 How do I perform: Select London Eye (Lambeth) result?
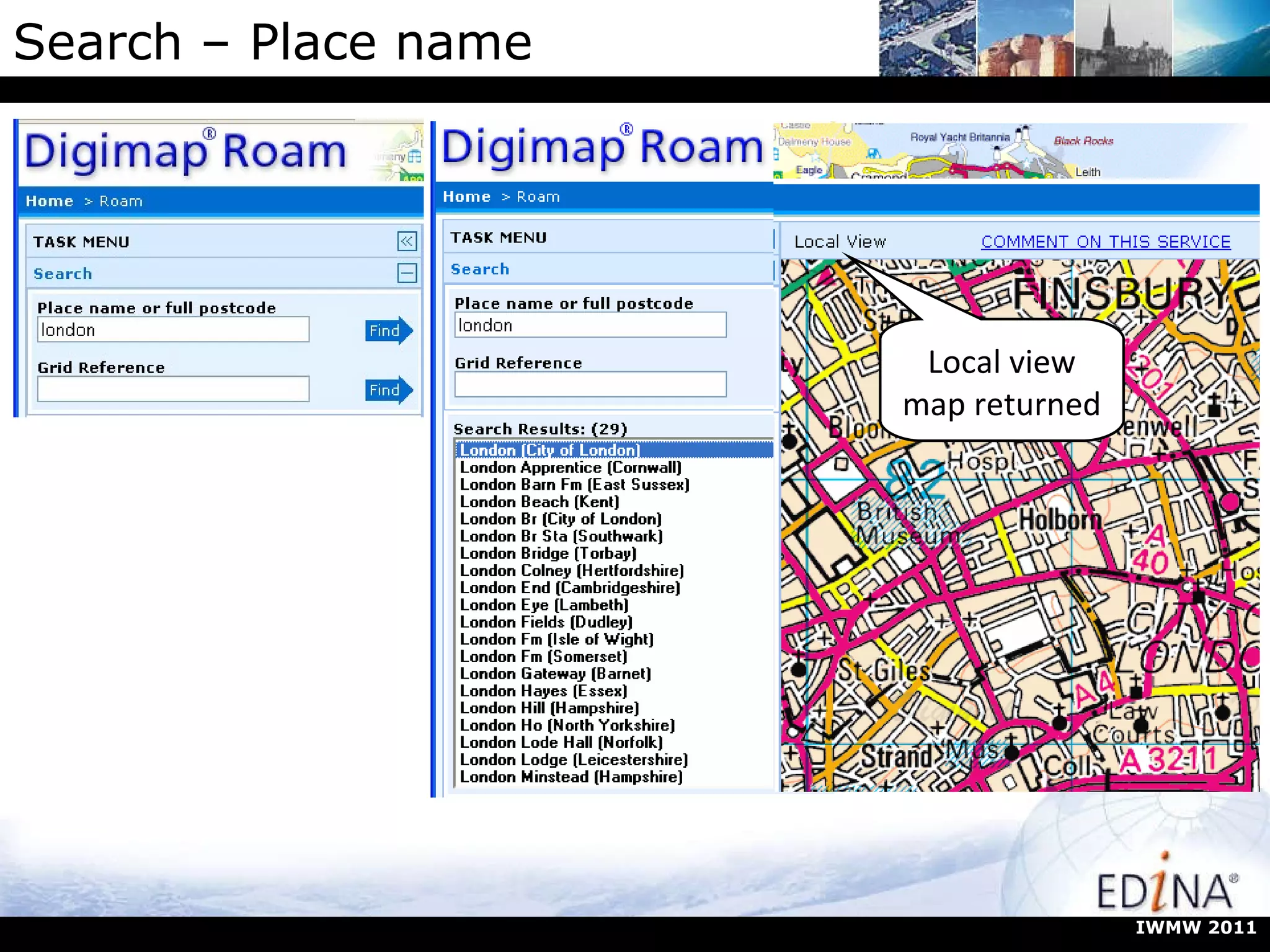click(x=544, y=605)
